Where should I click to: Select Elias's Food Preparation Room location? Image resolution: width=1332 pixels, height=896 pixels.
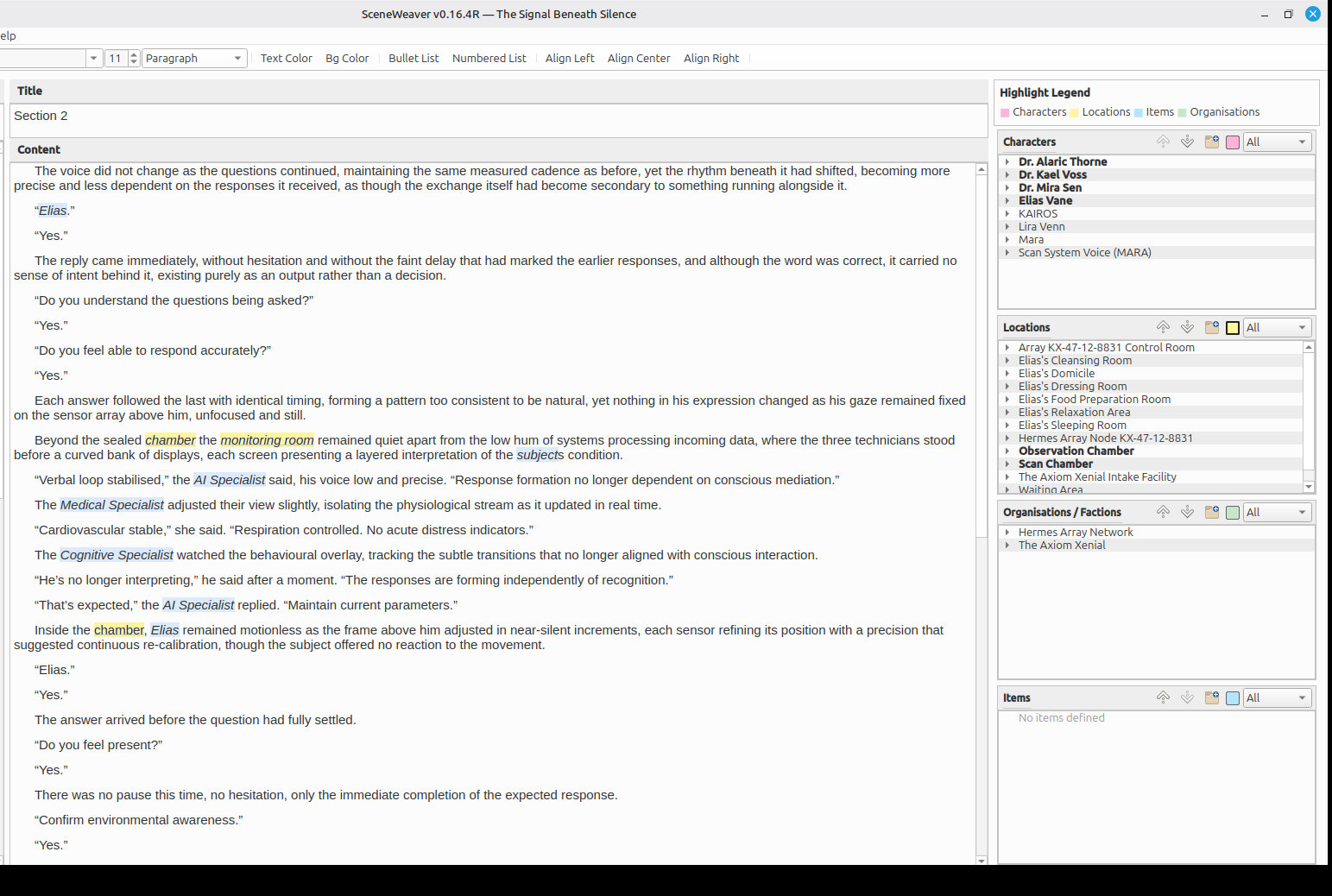(x=1151, y=399)
